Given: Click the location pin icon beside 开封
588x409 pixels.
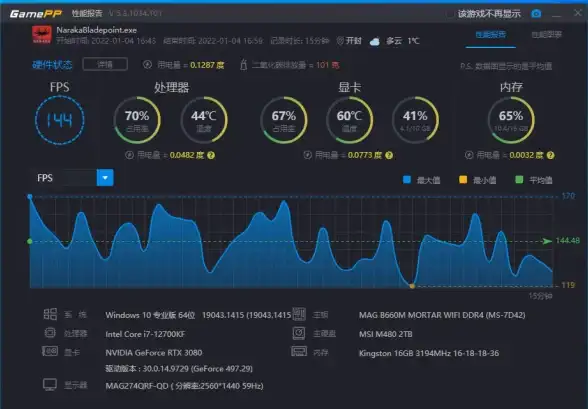Looking at the screenshot, I should pos(340,41).
